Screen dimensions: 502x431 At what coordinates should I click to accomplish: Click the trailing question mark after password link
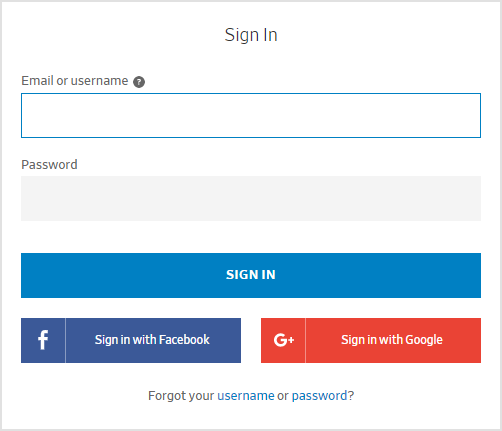[x=351, y=396]
